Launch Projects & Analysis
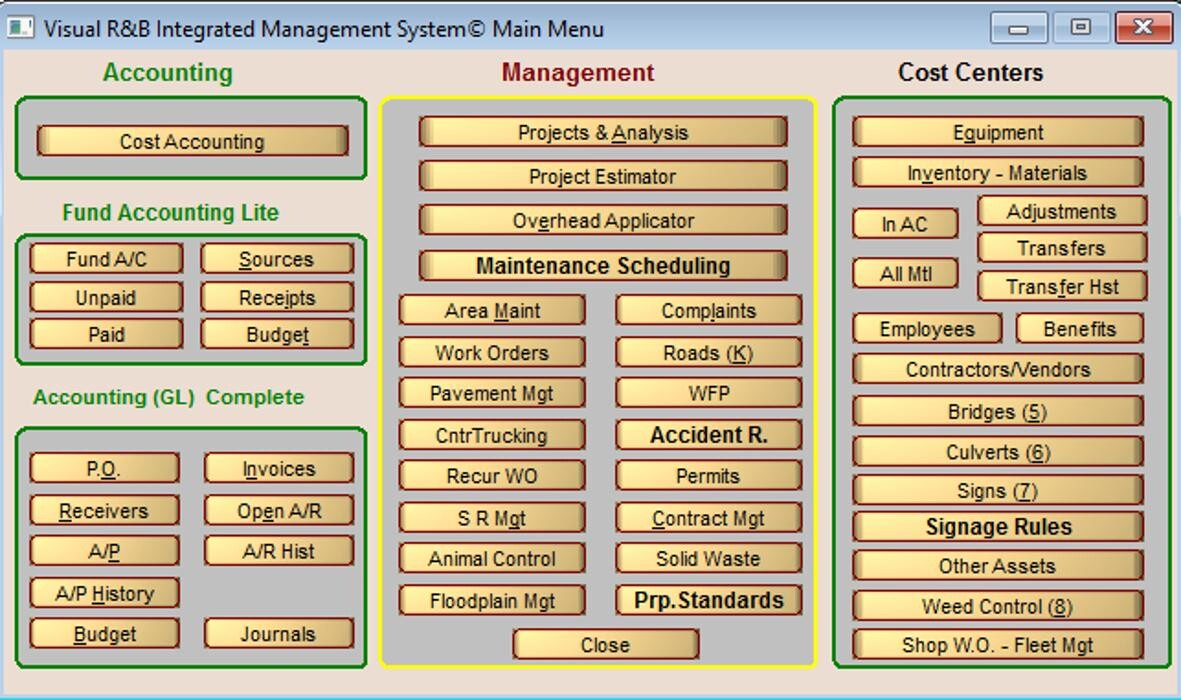The width and height of the screenshot is (1181, 700). (x=602, y=132)
